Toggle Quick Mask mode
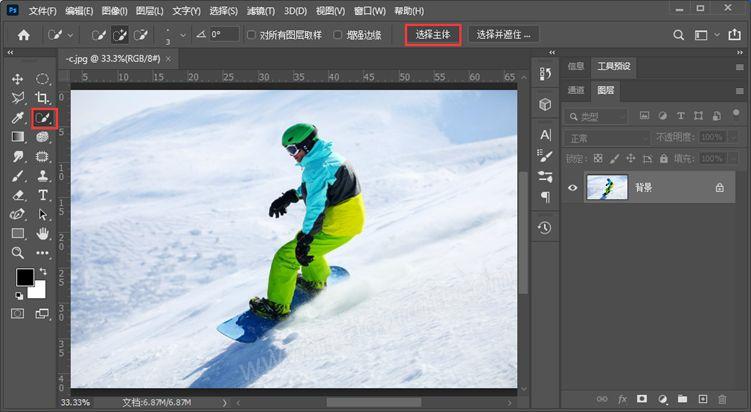Image resolution: width=751 pixels, height=412 pixels. 18,314
